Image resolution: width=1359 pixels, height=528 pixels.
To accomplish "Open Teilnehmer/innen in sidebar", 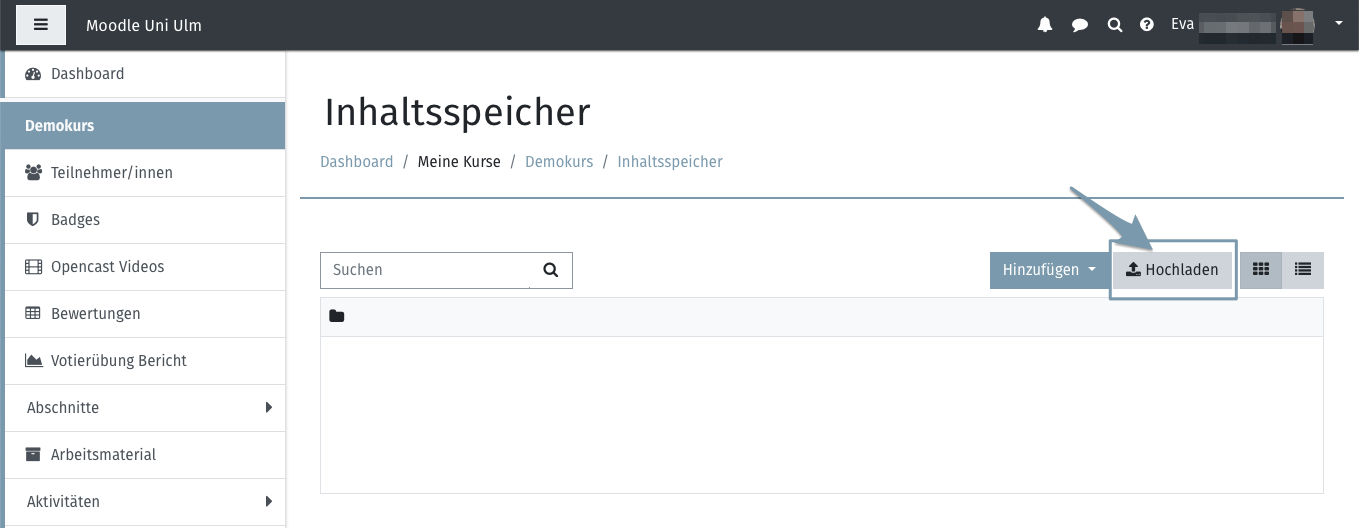I will tap(112, 173).
